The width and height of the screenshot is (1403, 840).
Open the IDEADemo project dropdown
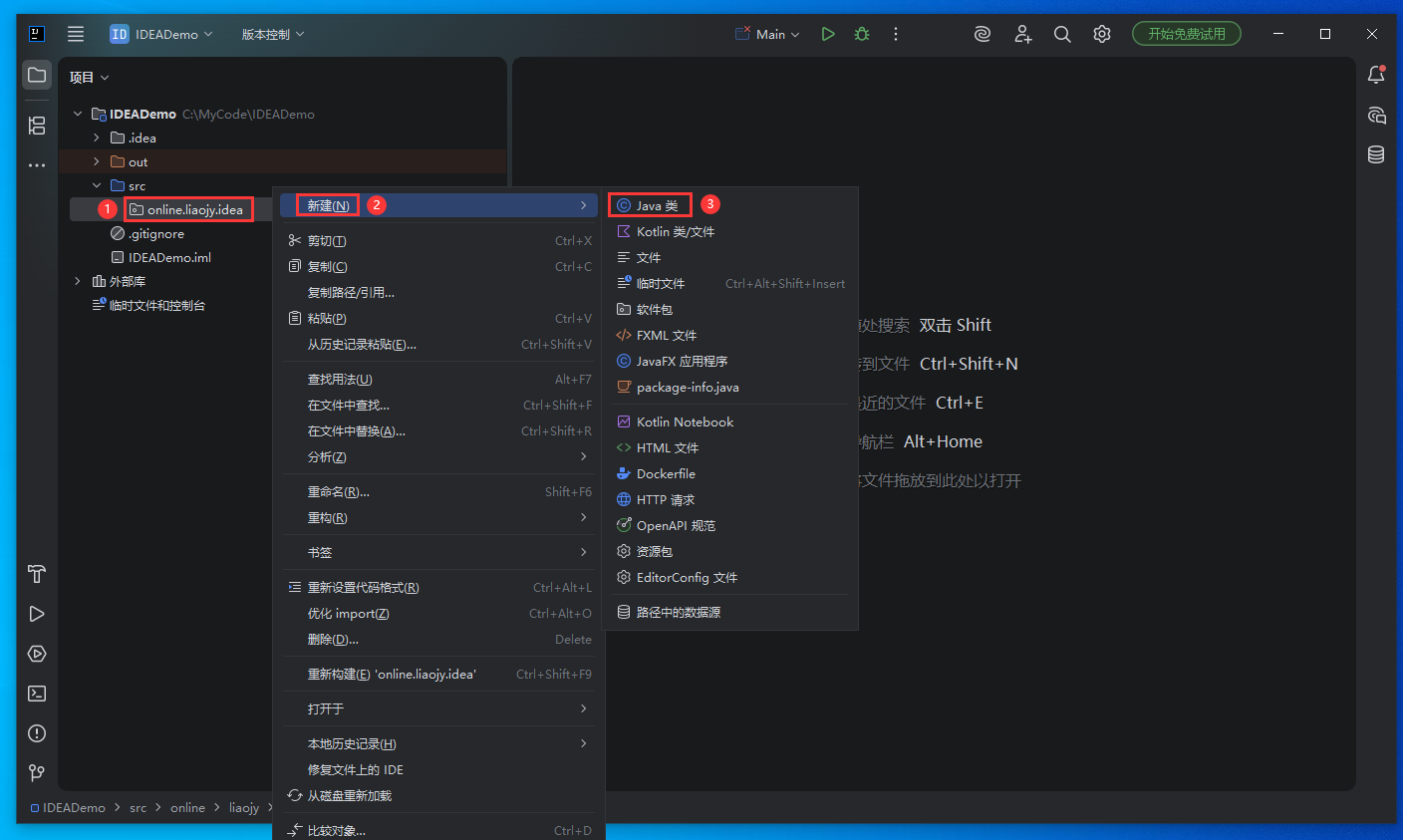161,34
